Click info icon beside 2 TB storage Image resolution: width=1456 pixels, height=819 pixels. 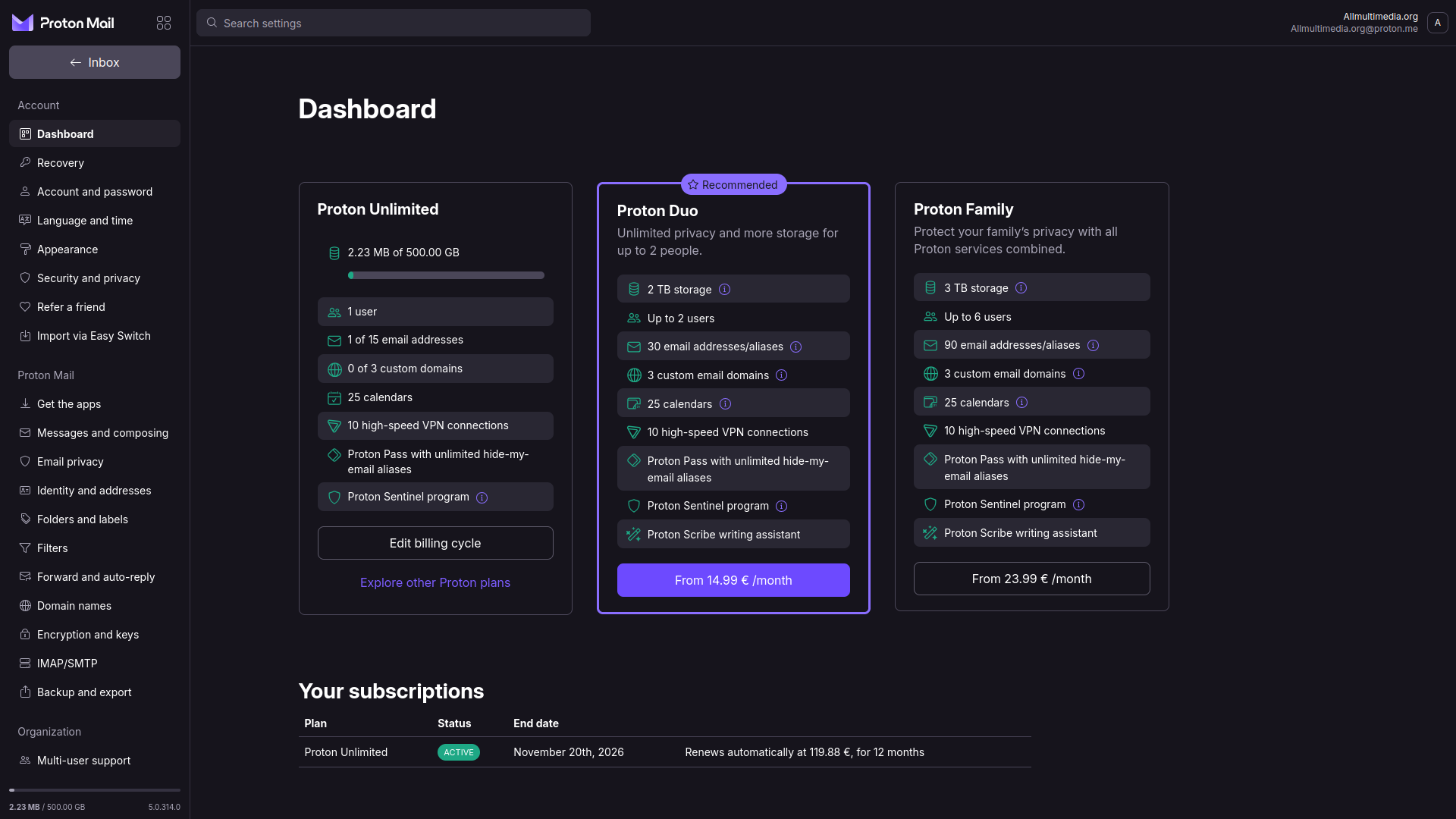pos(724,290)
